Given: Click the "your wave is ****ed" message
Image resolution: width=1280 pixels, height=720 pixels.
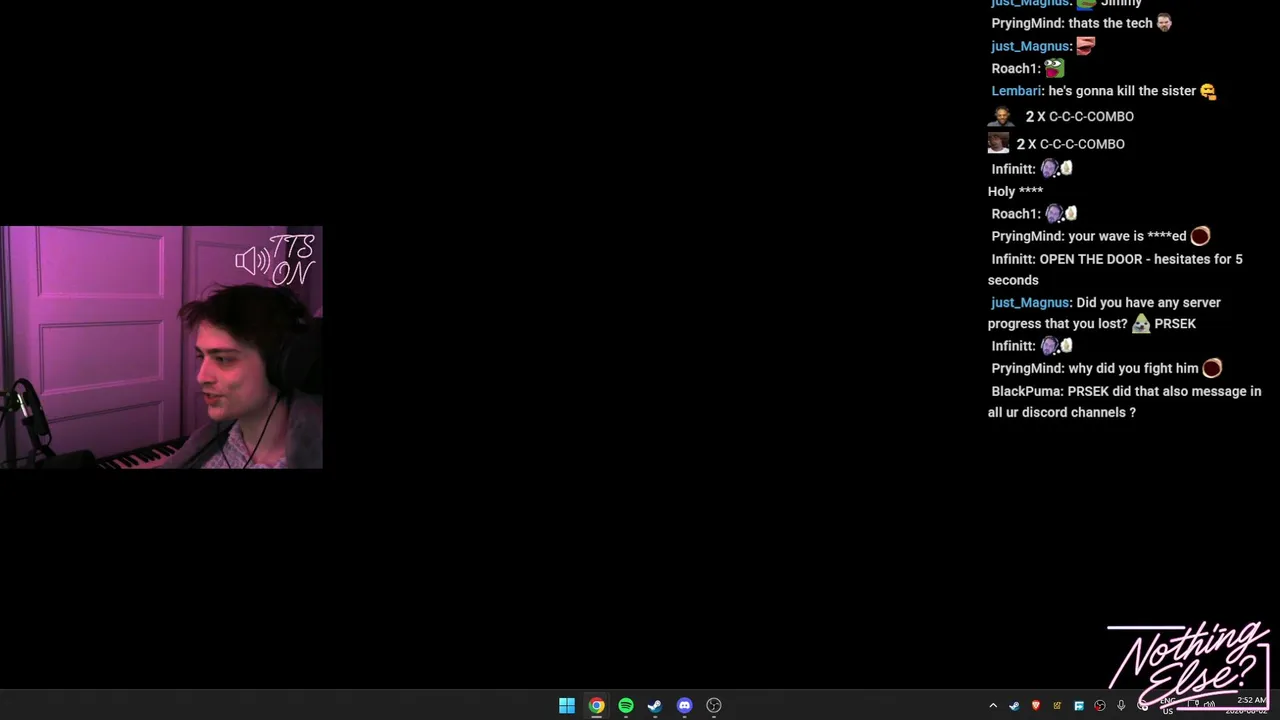Looking at the screenshot, I should pyautogui.click(x=1127, y=236).
